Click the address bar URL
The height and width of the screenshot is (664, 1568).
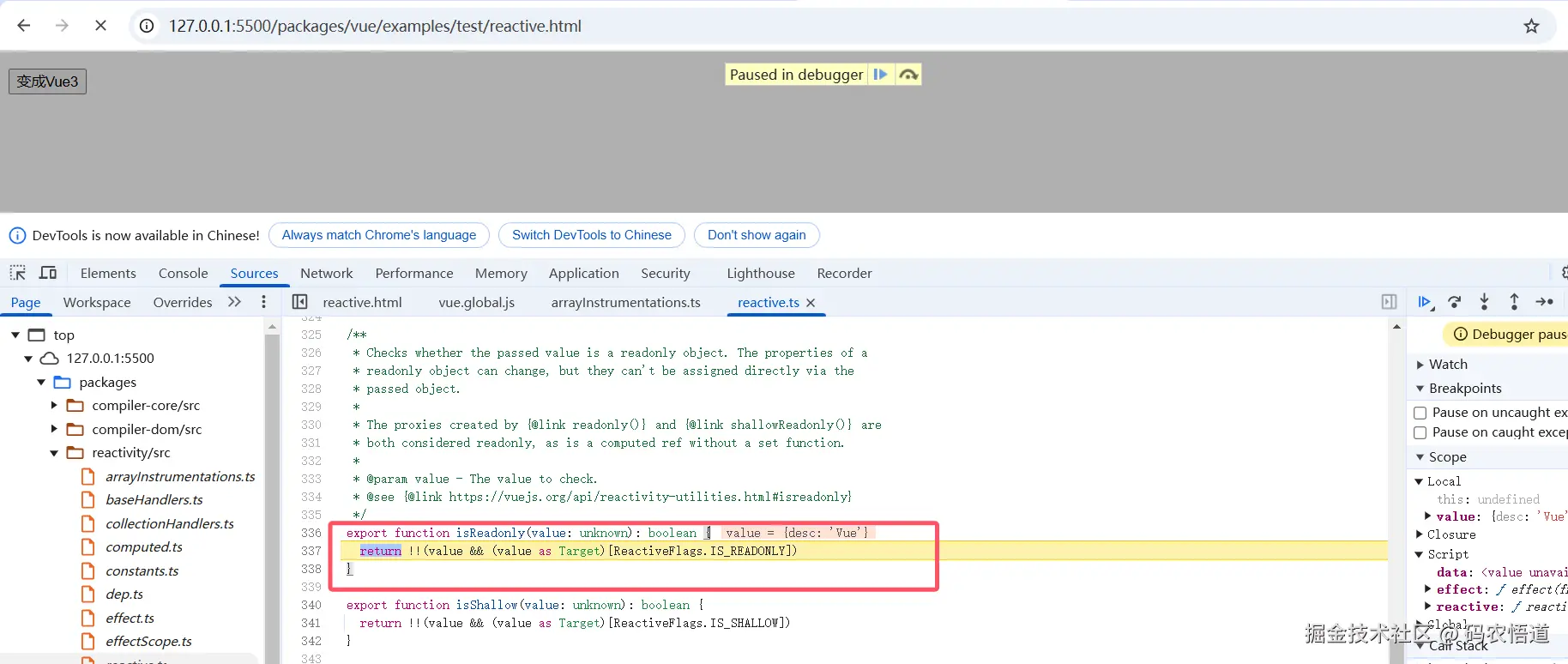375,26
